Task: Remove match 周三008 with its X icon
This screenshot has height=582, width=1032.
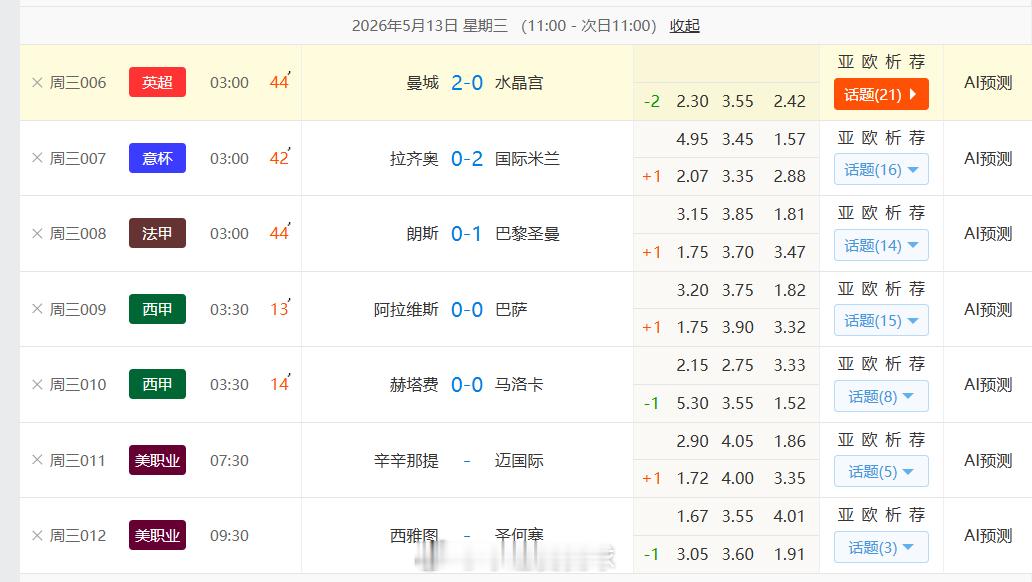Action: 38,233
